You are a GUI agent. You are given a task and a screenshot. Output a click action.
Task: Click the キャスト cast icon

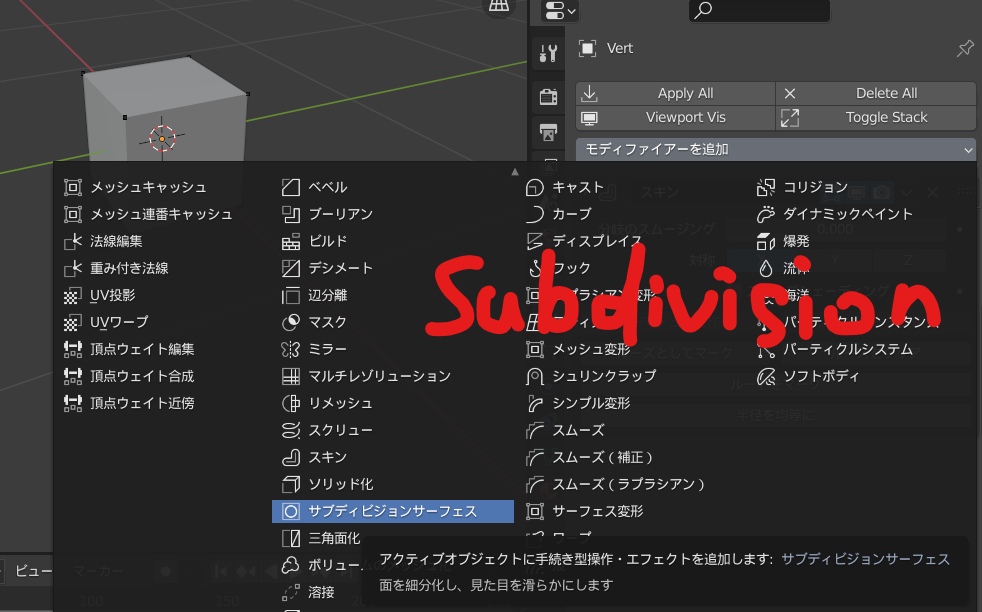[x=535, y=187]
